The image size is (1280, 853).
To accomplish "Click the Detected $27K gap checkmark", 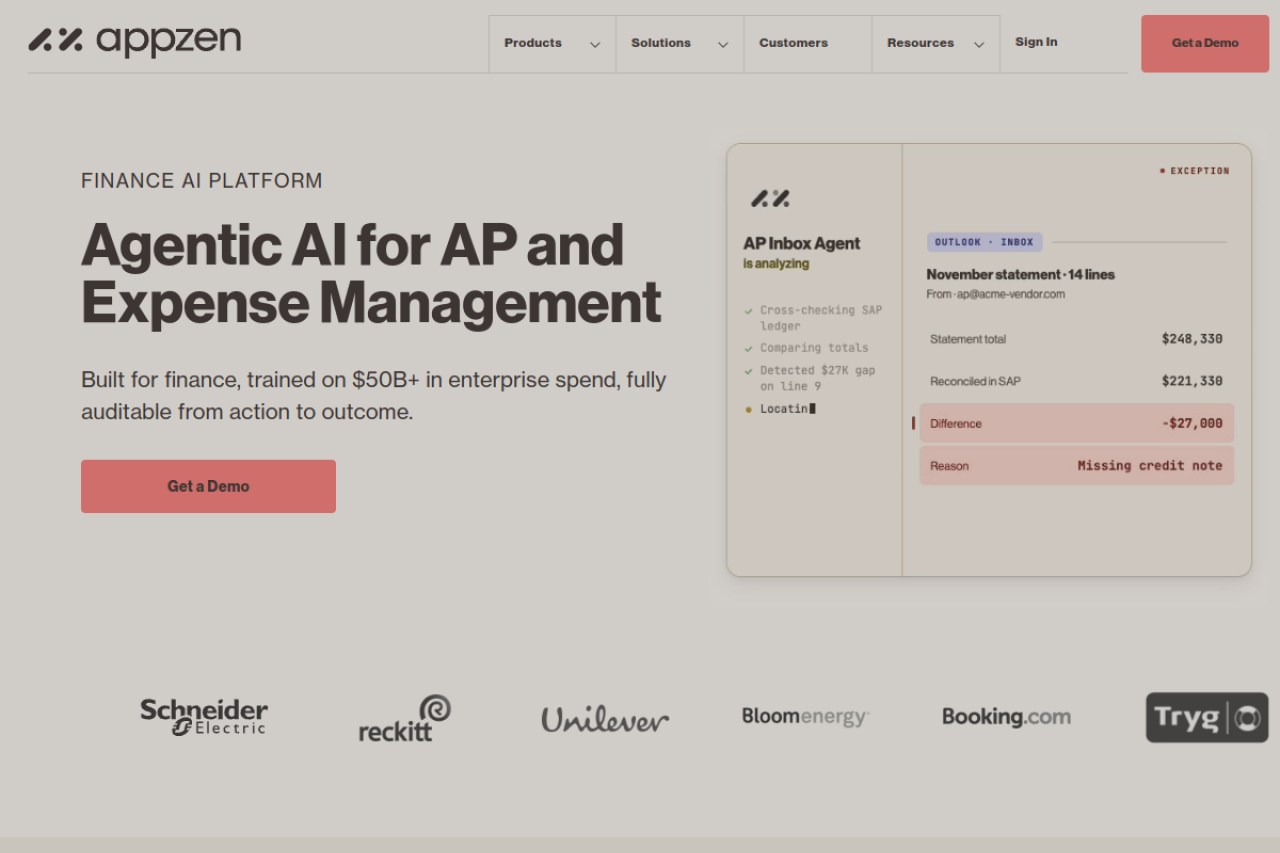I will [749, 371].
